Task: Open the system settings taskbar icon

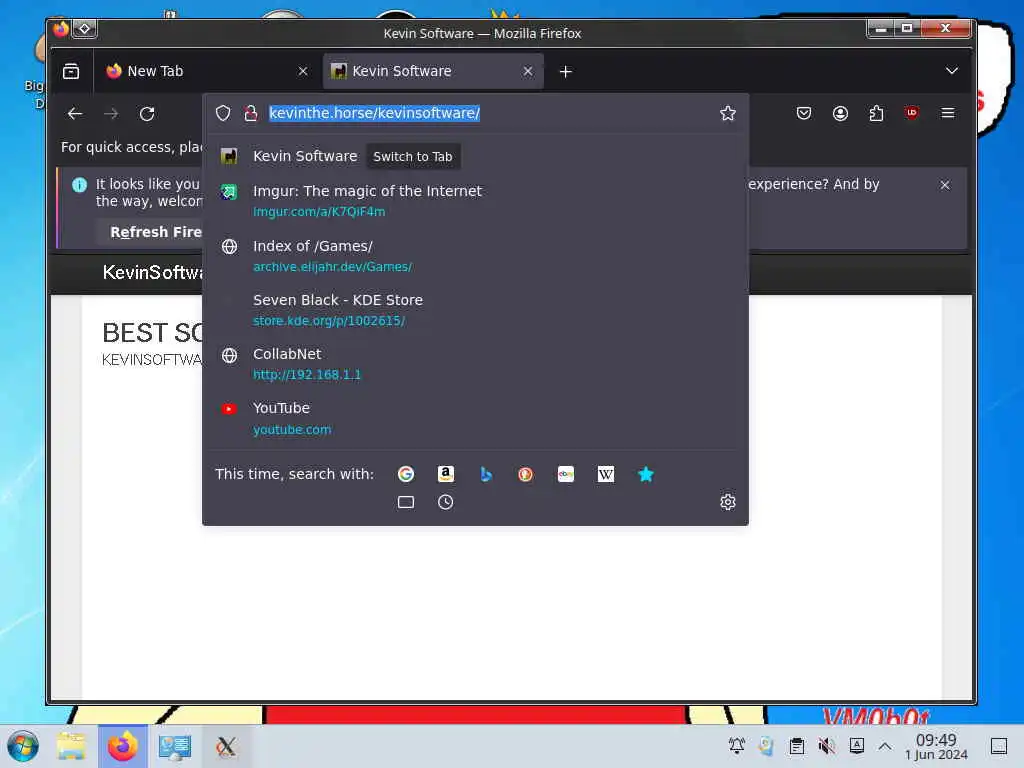Action: pos(174,746)
